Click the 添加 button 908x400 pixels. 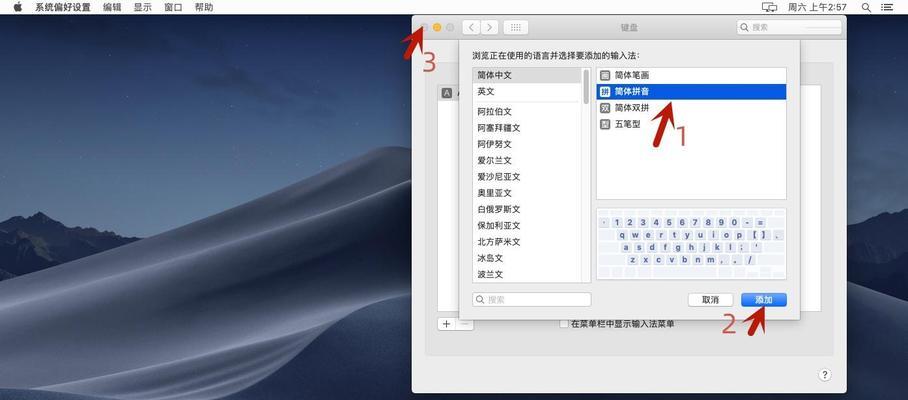pos(764,300)
